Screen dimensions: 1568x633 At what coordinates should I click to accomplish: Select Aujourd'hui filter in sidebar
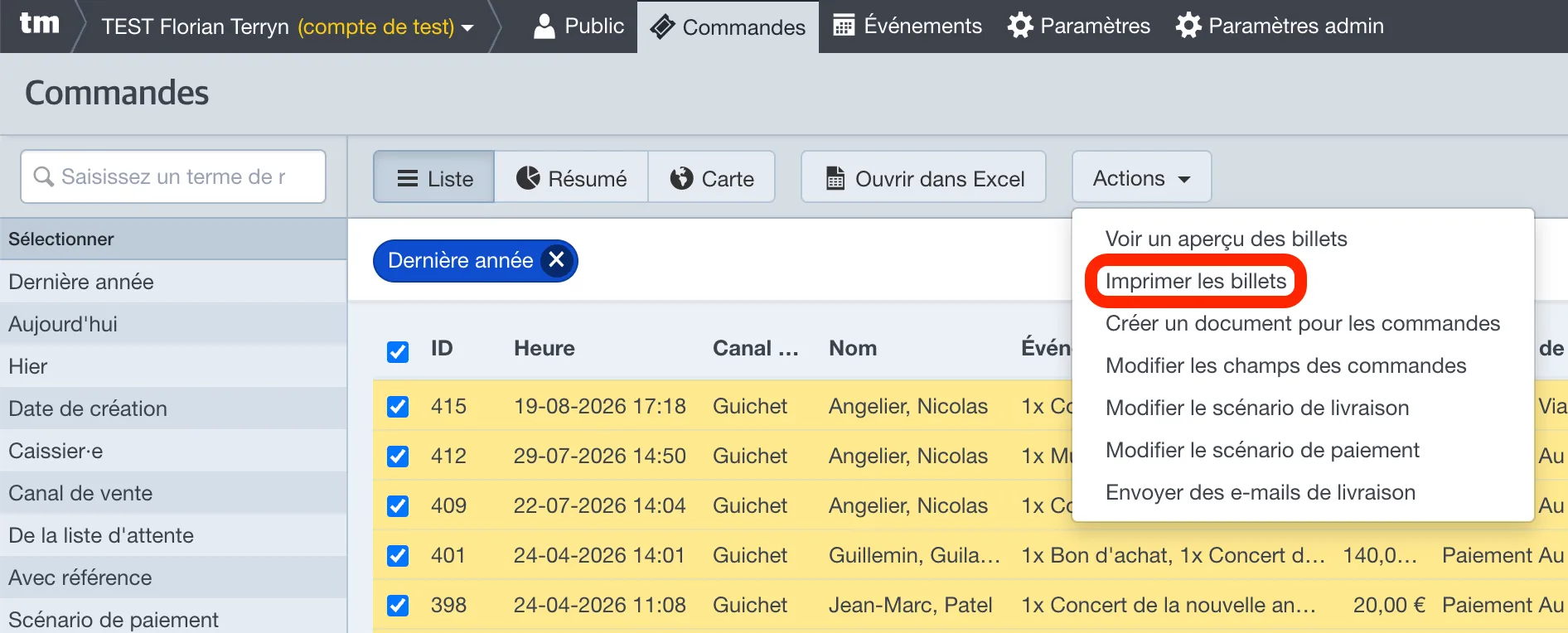click(x=173, y=324)
